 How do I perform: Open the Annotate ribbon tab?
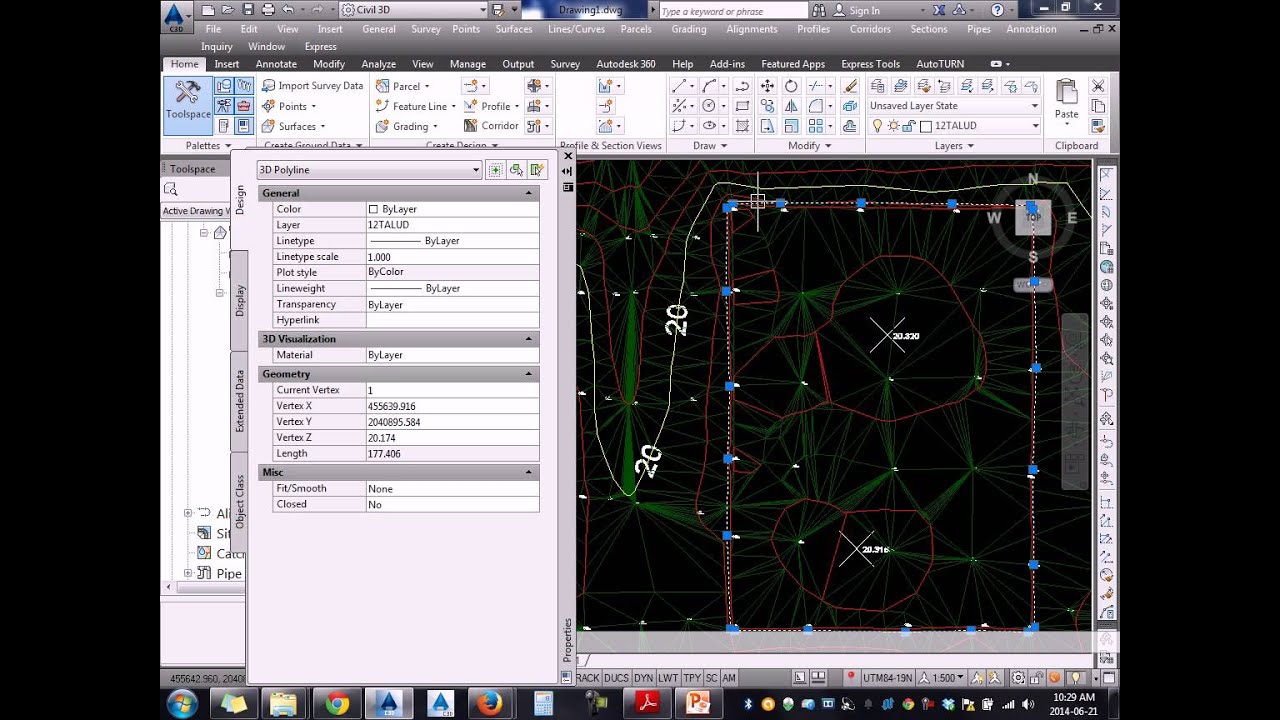click(276, 64)
